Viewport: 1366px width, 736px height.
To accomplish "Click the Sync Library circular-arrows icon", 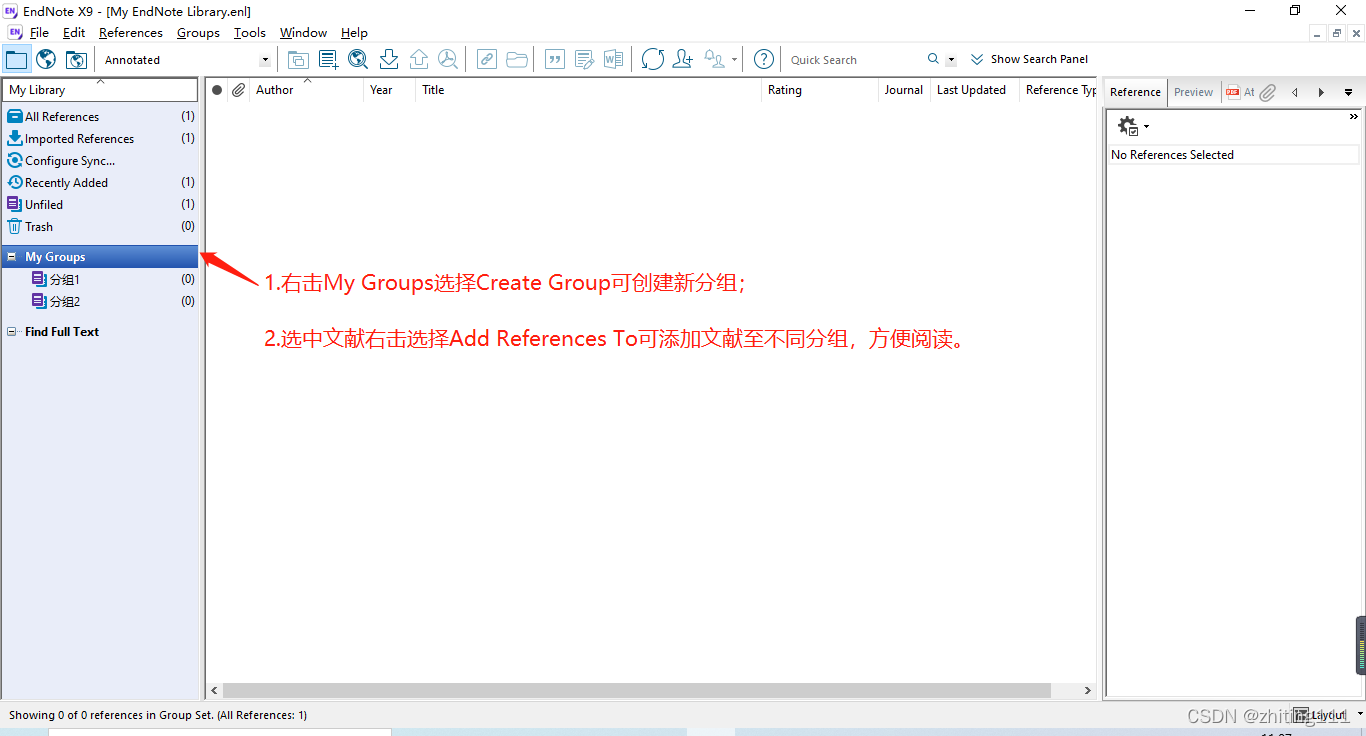I will pos(653,59).
